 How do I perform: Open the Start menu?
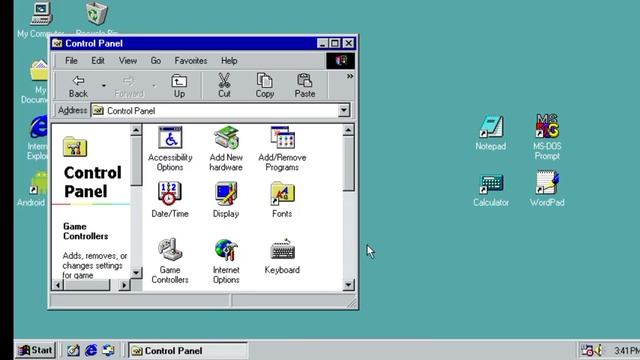tap(36, 350)
